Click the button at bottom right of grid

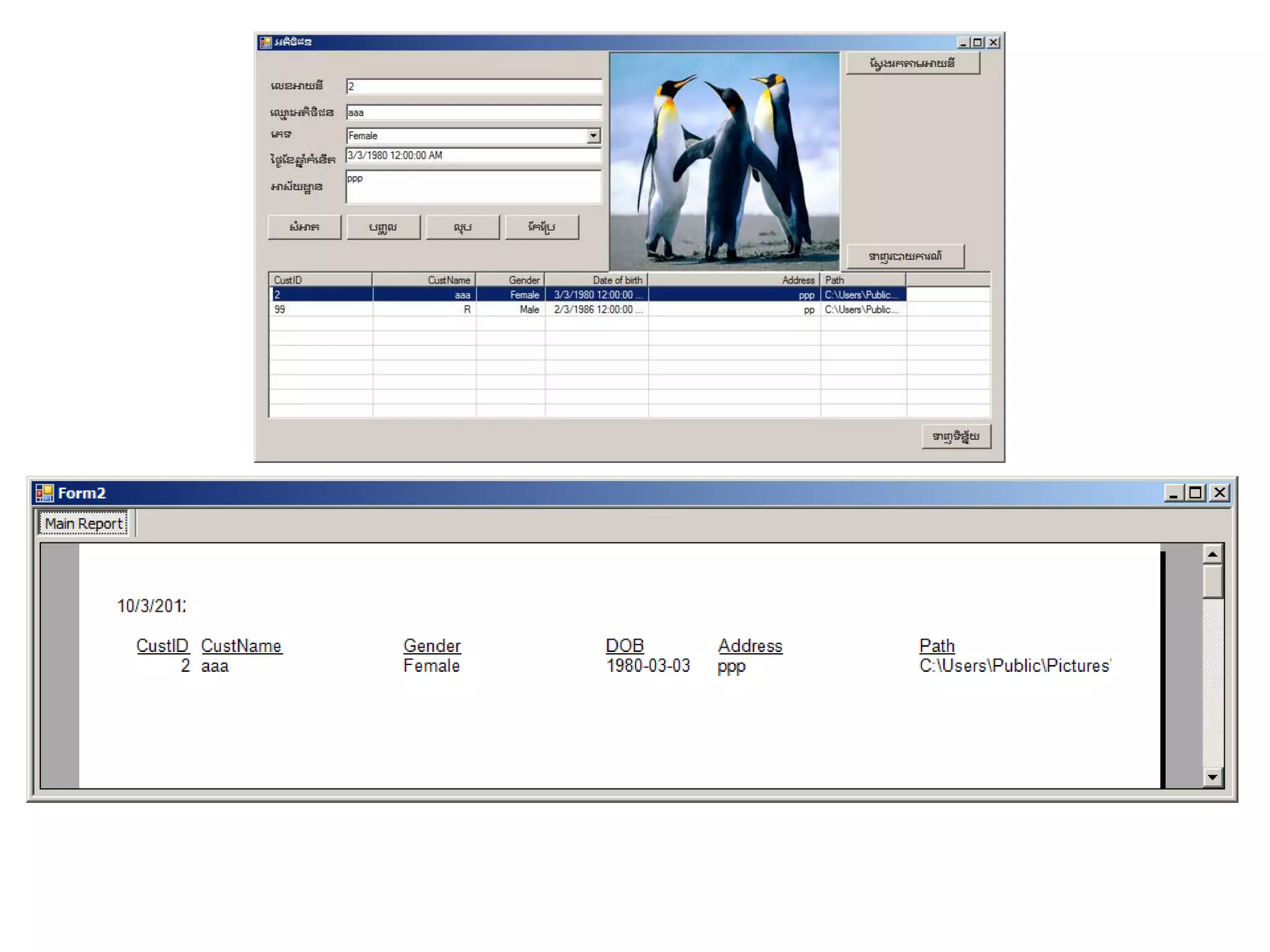(x=956, y=436)
